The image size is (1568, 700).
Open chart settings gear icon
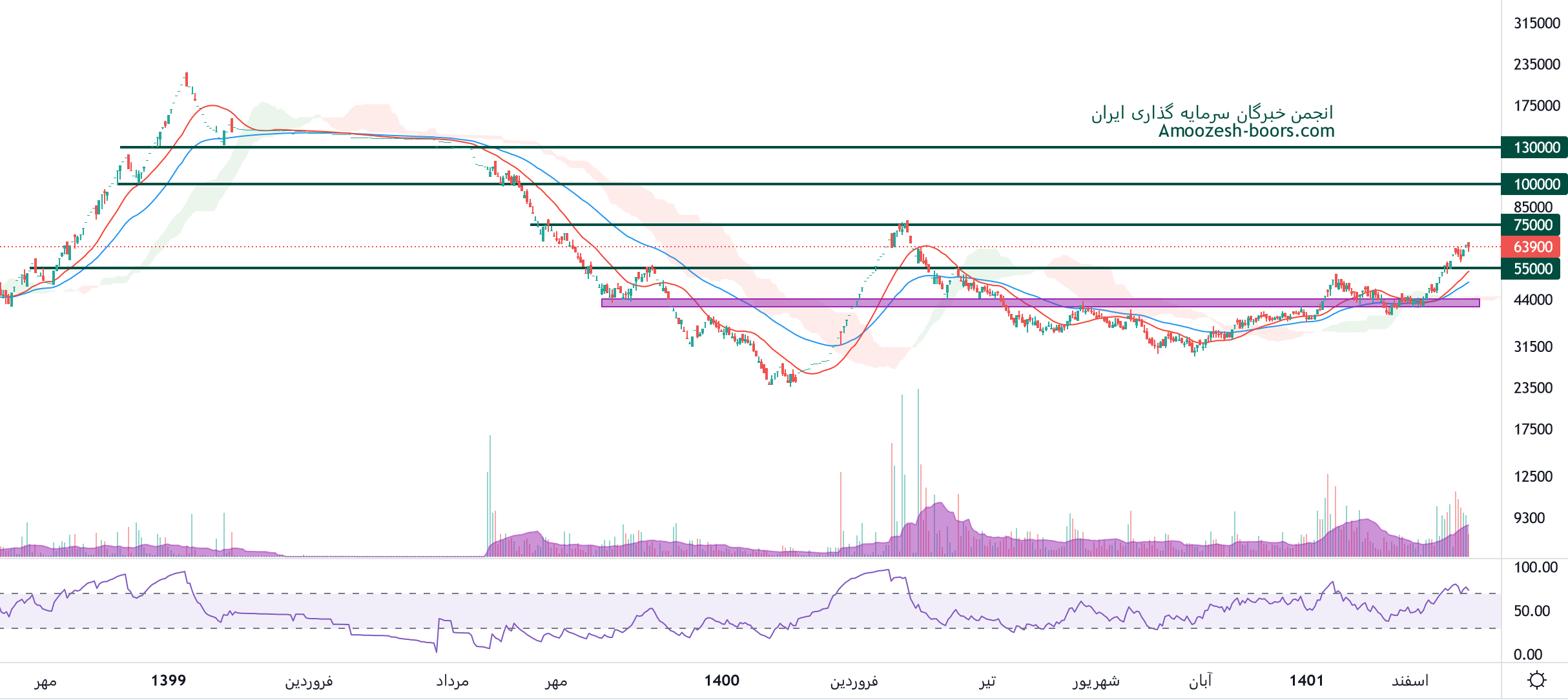[x=1536, y=680]
